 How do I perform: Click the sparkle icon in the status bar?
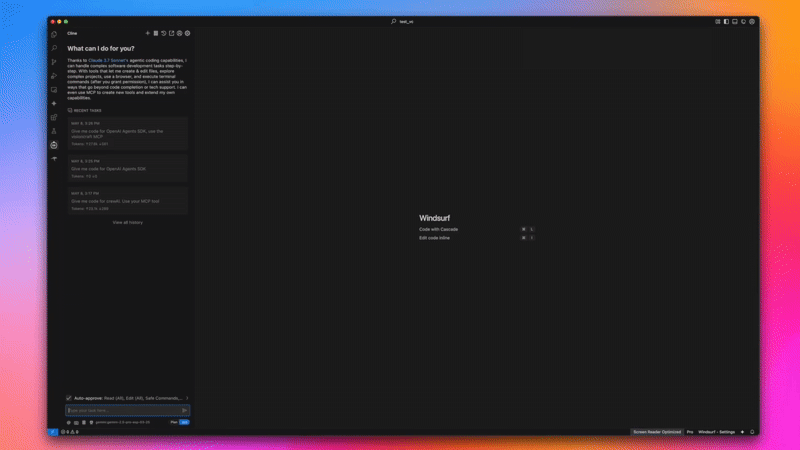(x=742, y=432)
